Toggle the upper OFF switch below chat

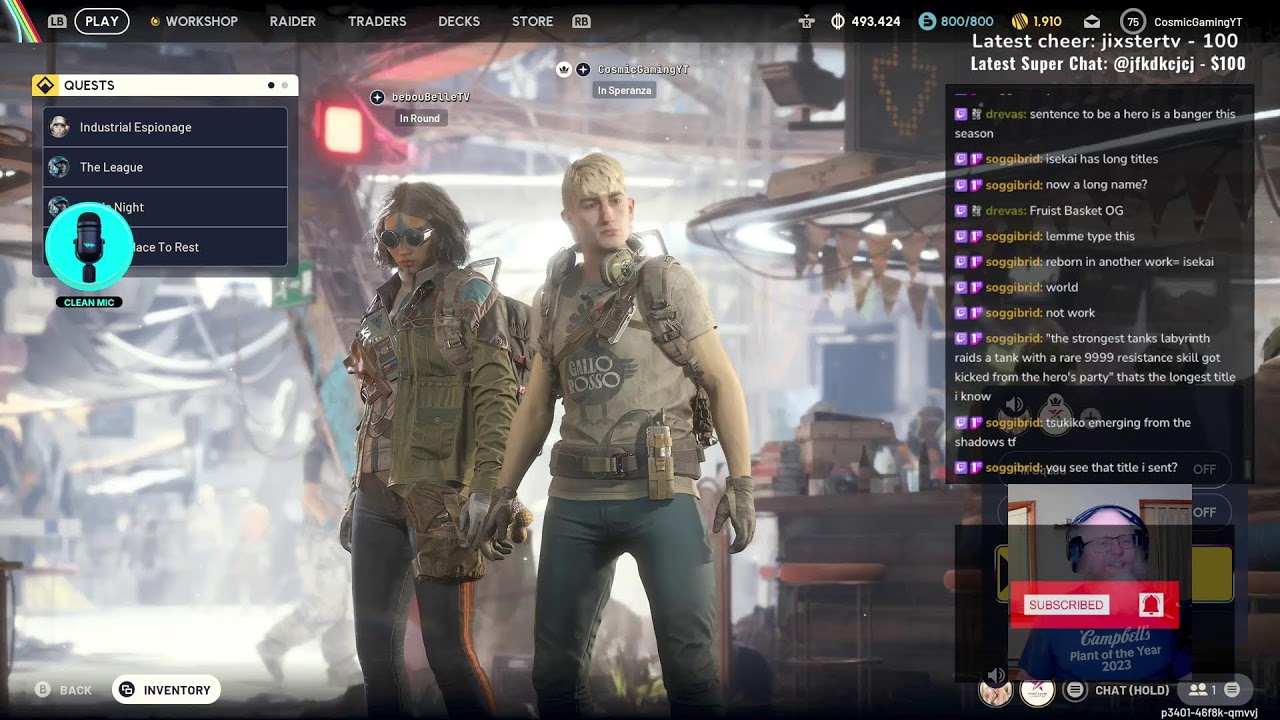click(x=1204, y=469)
